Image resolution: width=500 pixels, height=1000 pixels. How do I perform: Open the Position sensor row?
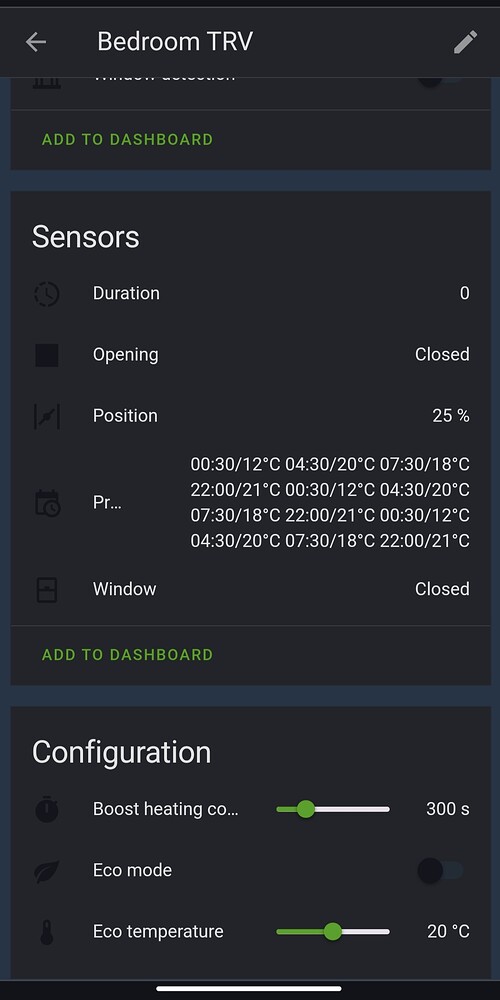(x=250, y=416)
